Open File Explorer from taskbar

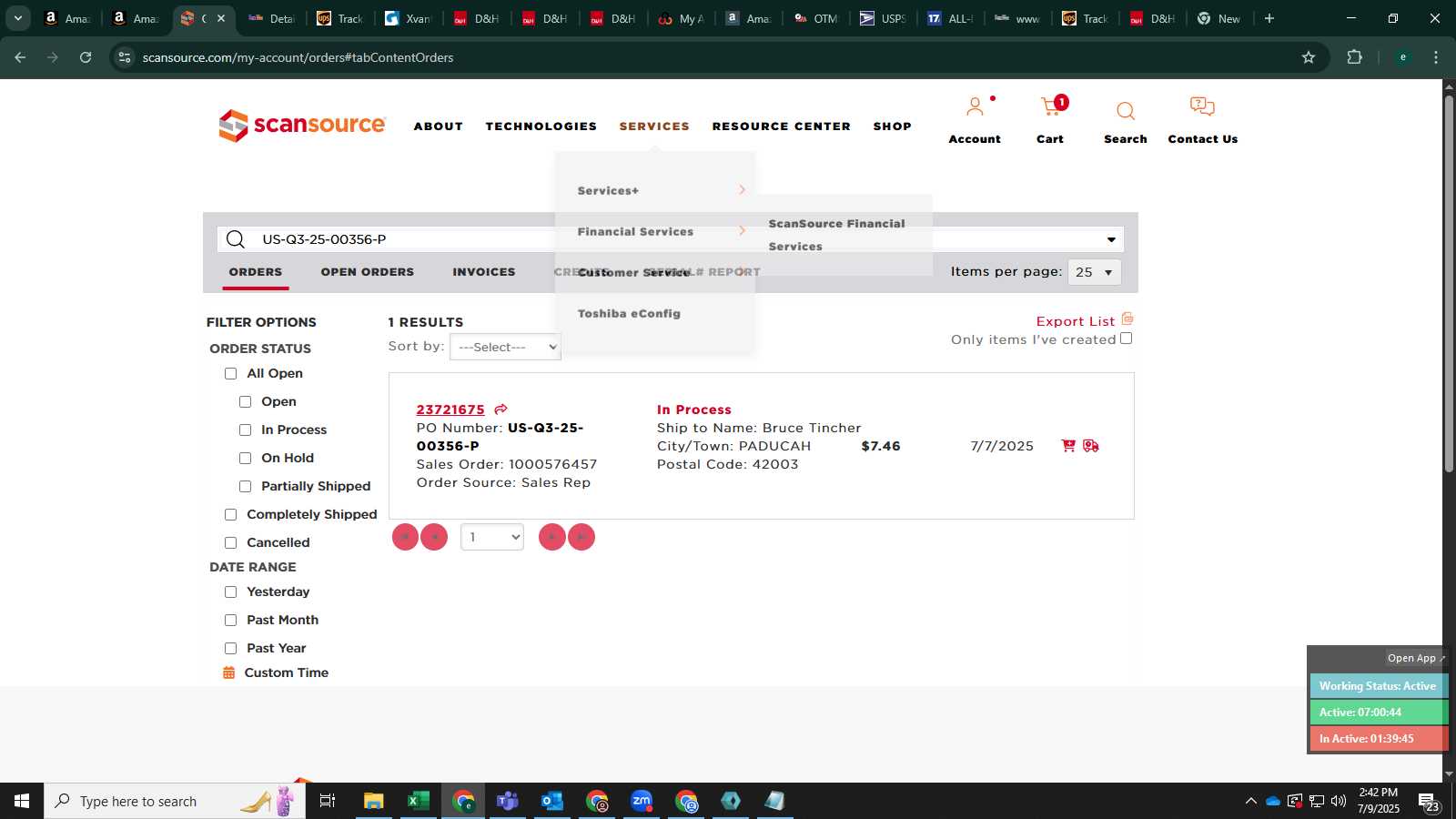tap(373, 801)
